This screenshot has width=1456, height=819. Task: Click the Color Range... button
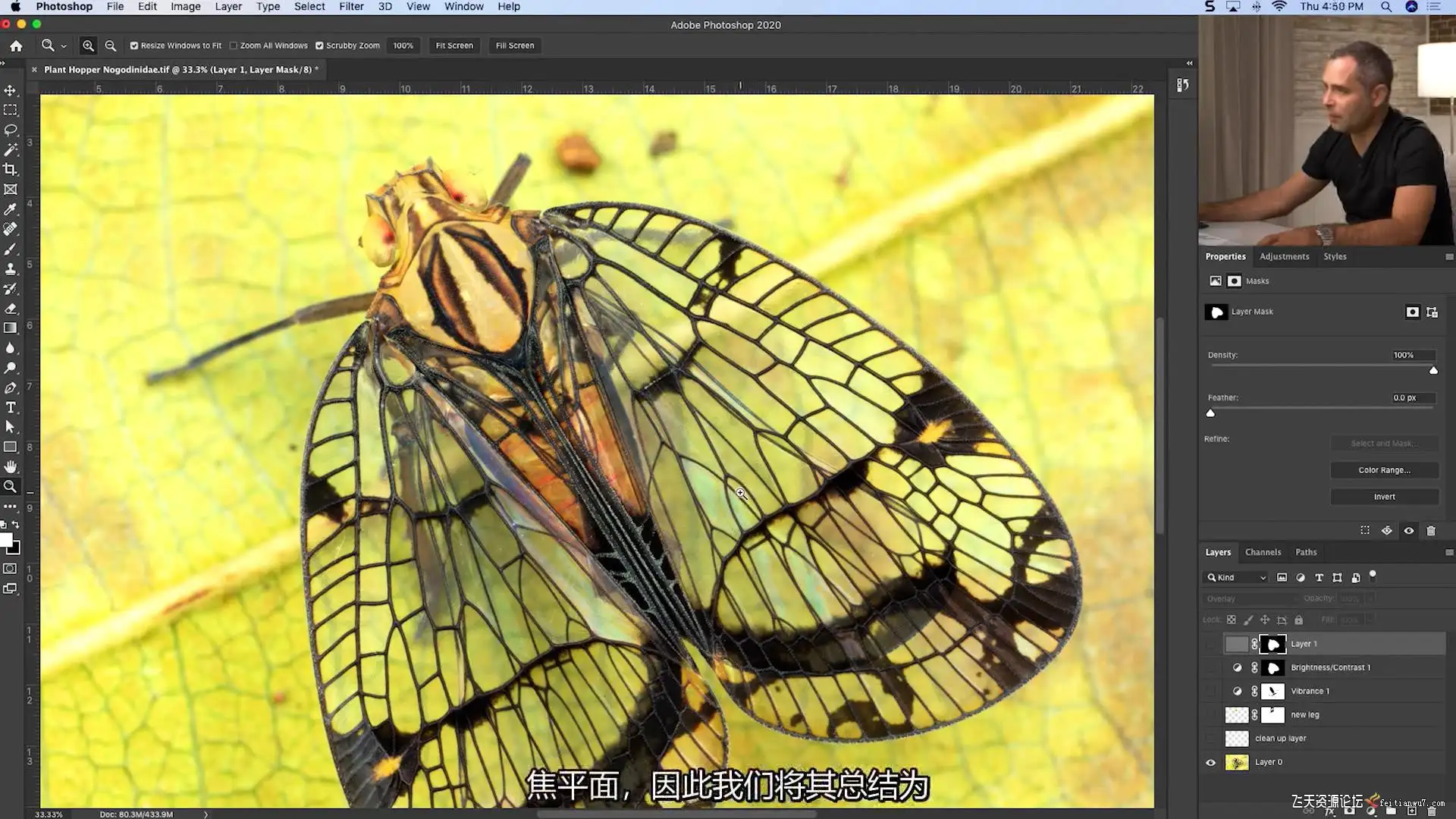(1384, 470)
